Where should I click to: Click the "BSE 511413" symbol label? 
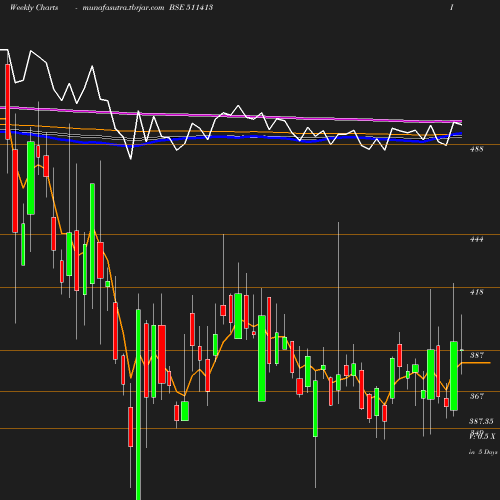click(x=191, y=7)
